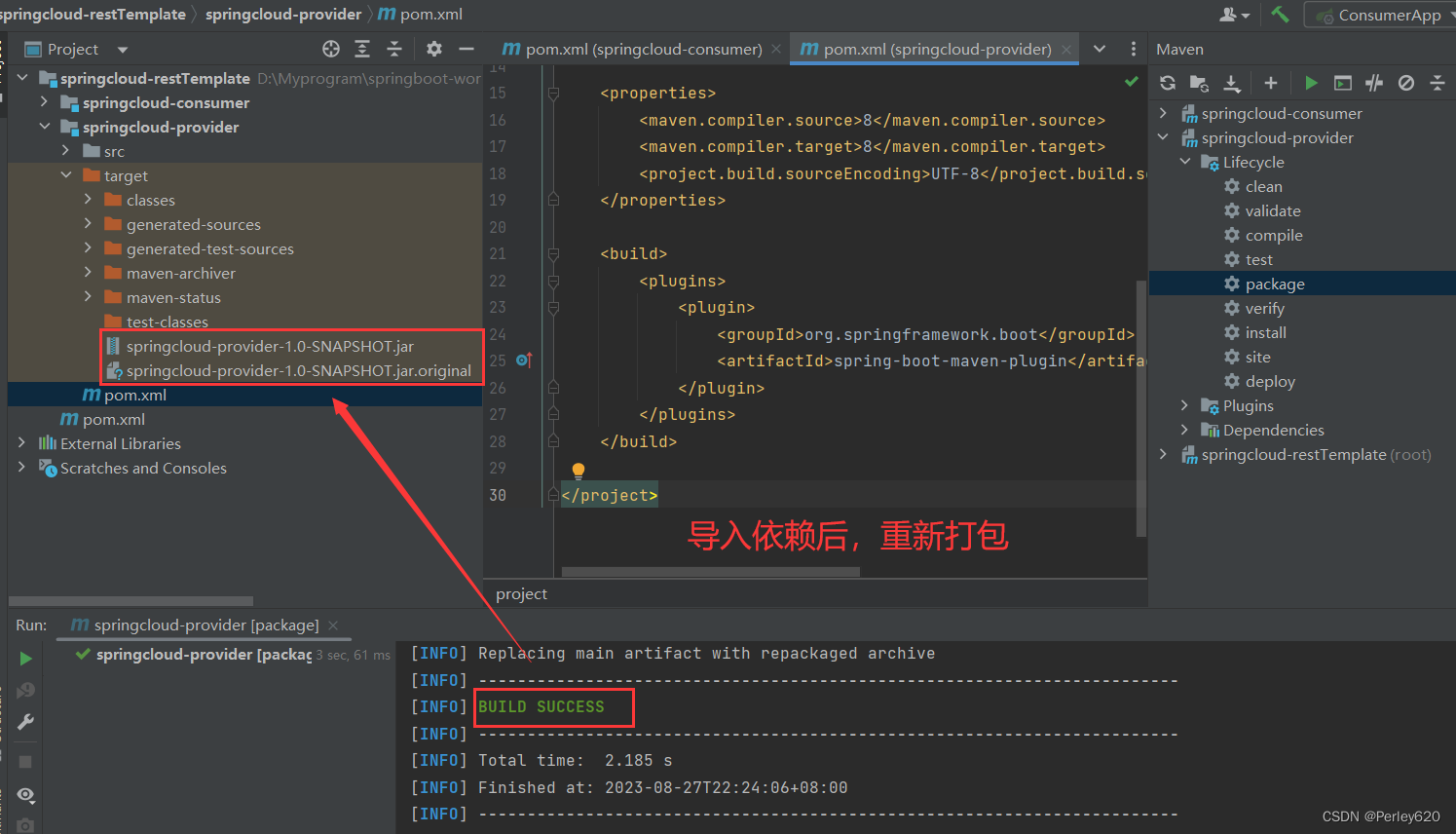Select the validate lifecycle goal

[x=1273, y=210]
